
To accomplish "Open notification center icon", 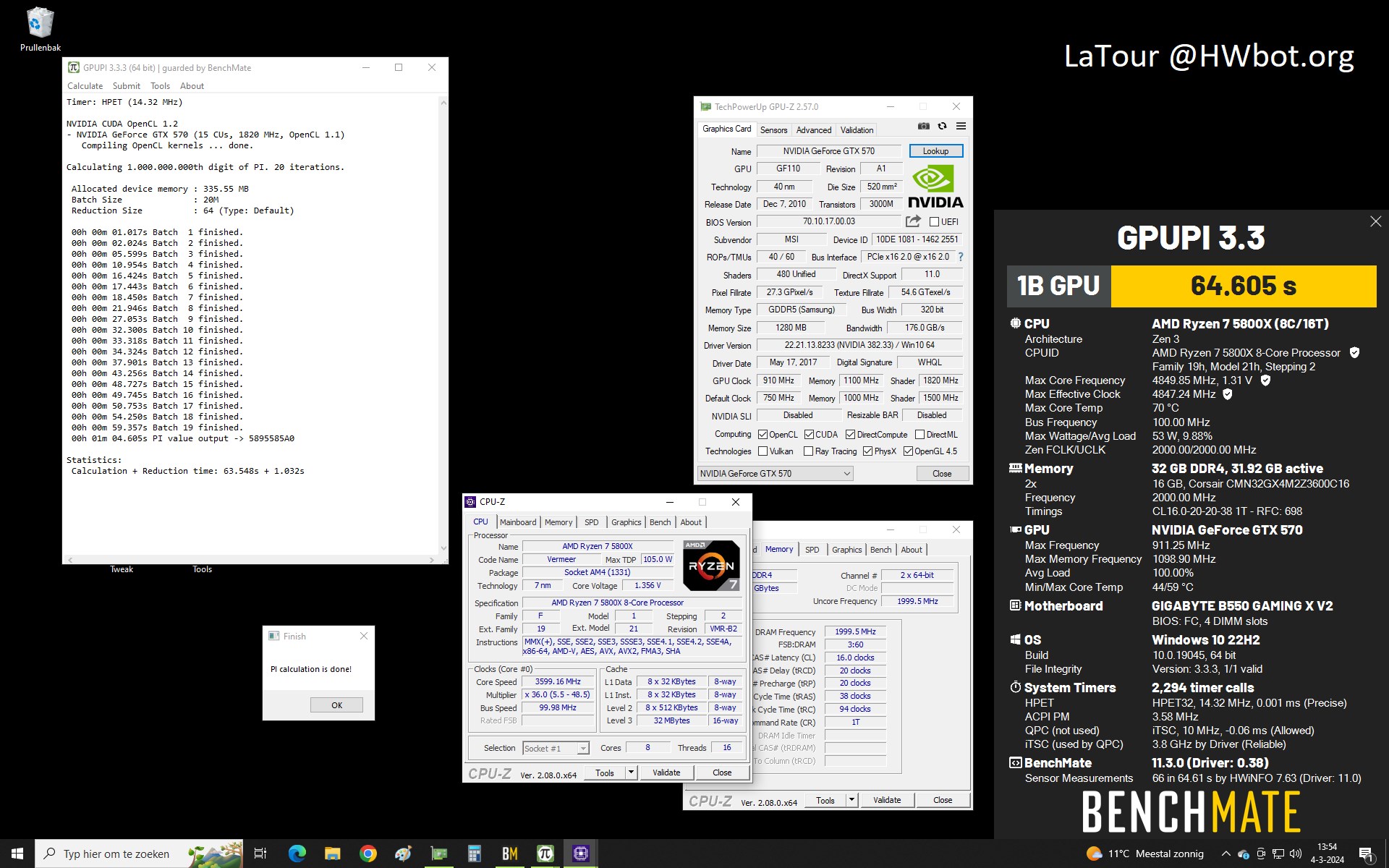I will 1366,854.
